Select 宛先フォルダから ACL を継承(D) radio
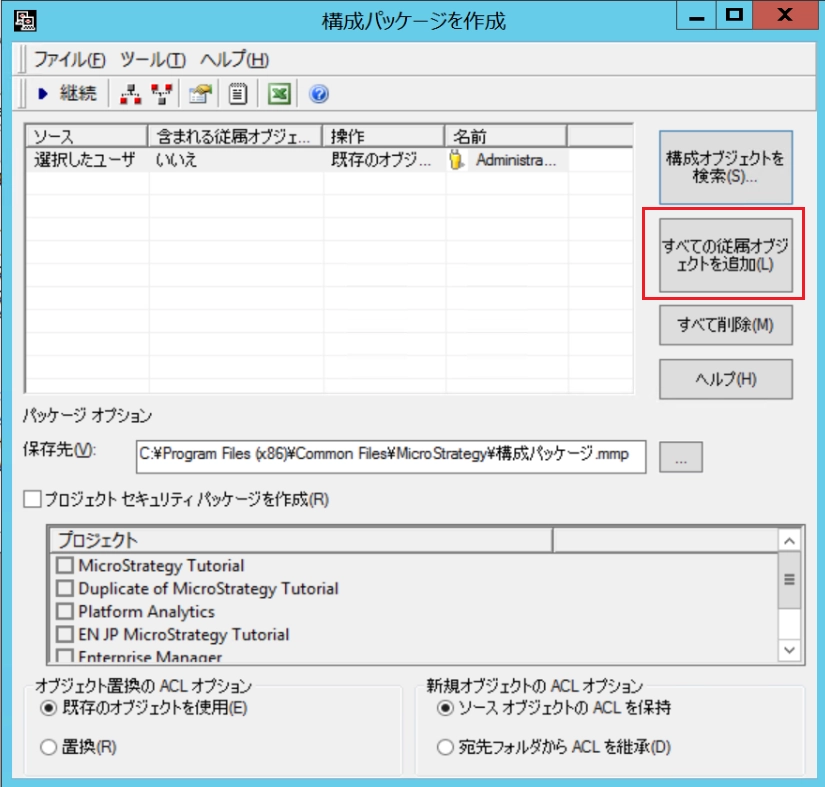Image resolution: width=825 pixels, height=787 pixels. pos(445,747)
